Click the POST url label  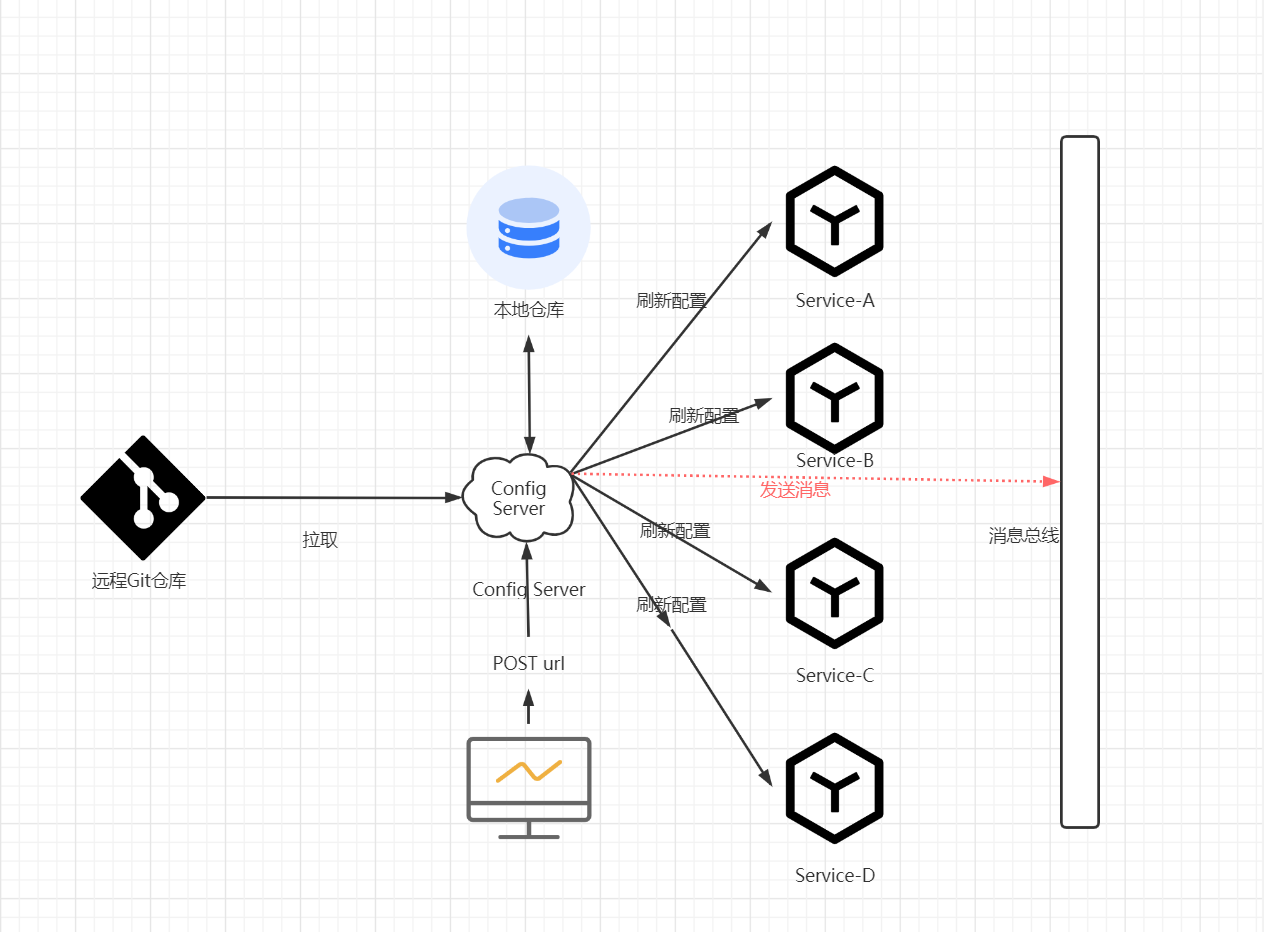coord(529,663)
